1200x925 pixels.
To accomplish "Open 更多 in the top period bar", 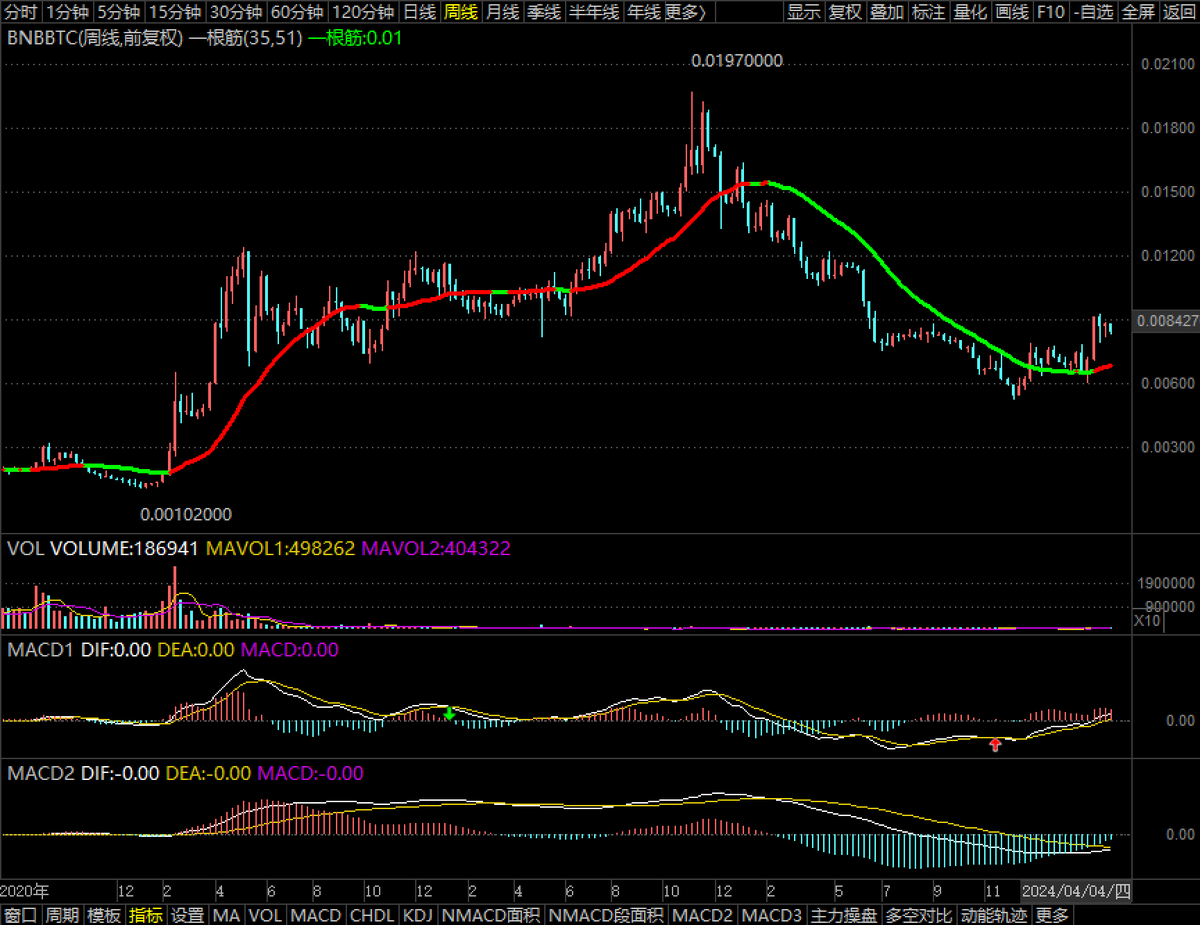I will 684,13.
